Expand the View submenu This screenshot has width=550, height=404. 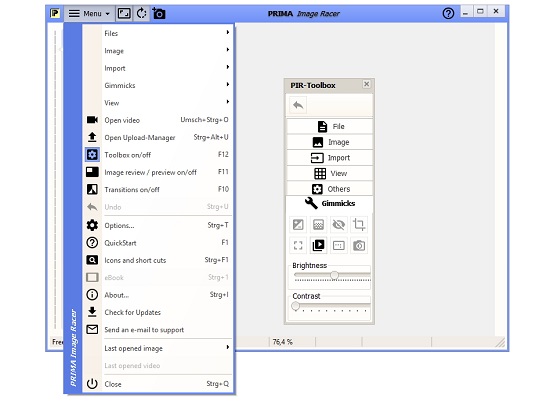tap(158, 102)
